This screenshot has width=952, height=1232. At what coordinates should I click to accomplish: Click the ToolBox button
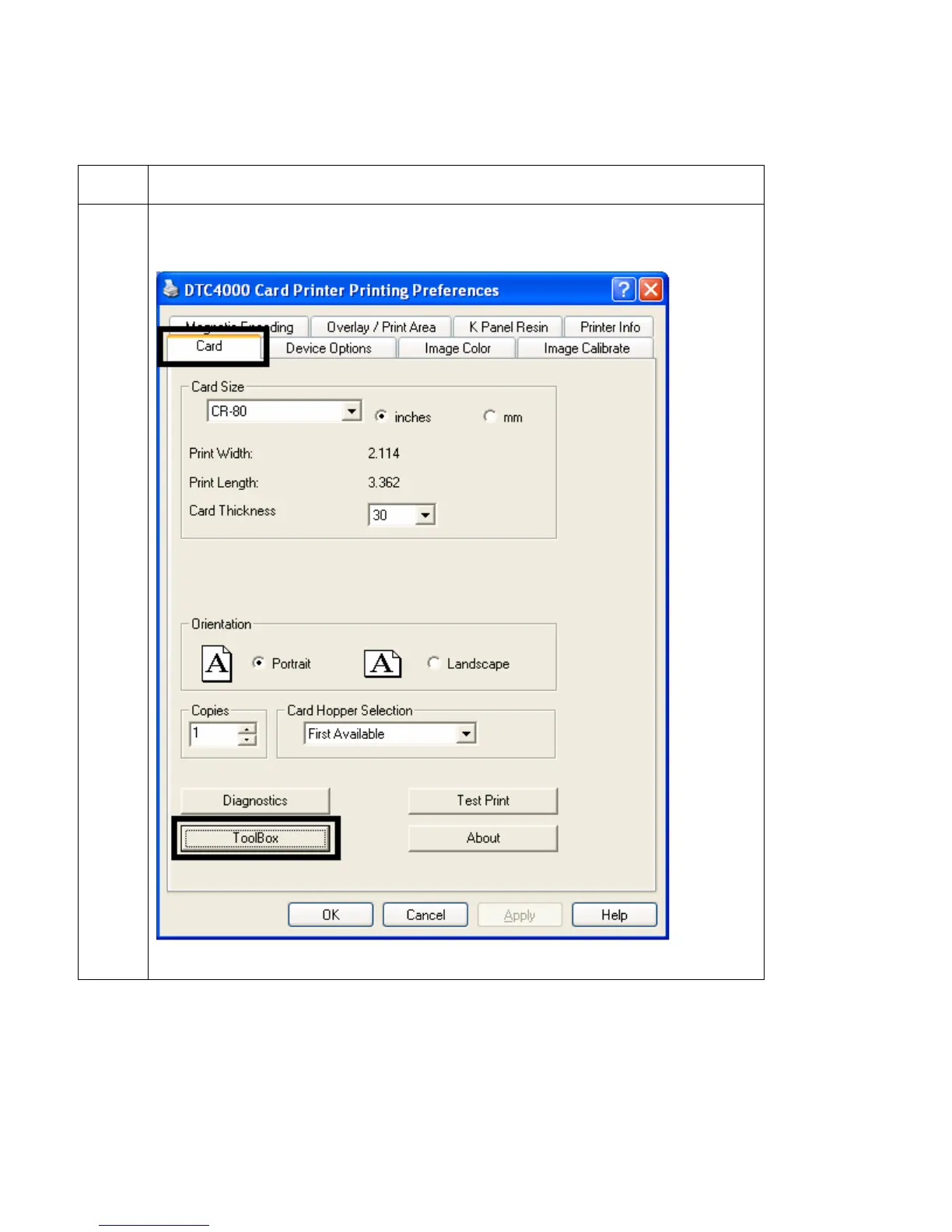256,838
